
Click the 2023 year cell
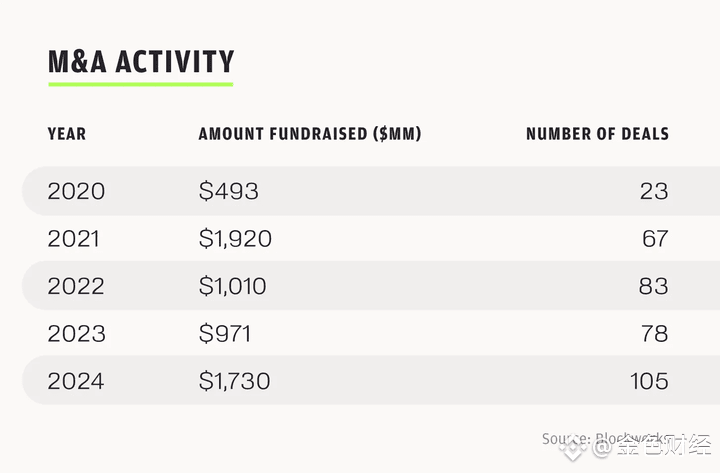point(77,334)
